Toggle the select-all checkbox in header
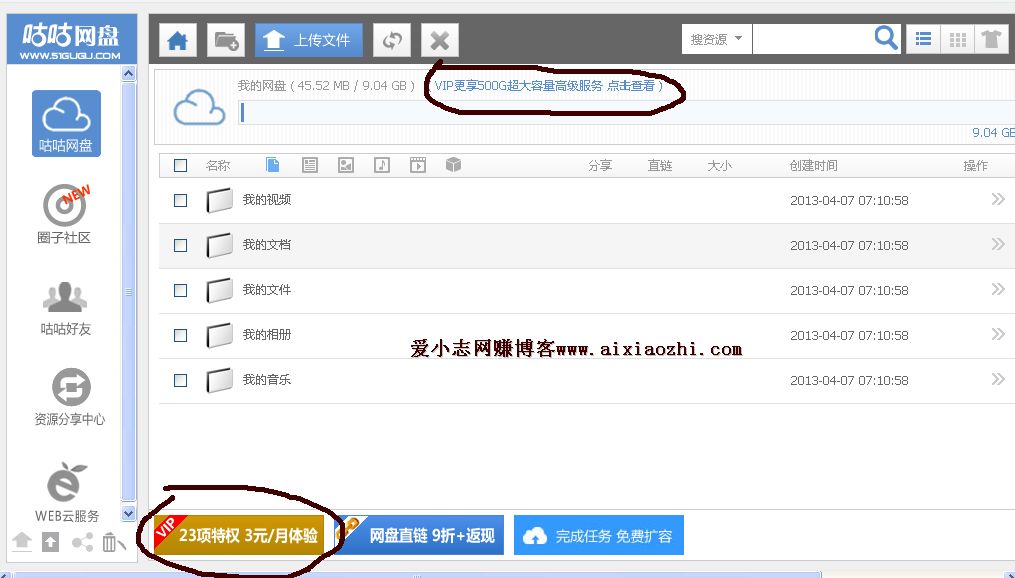1015x578 pixels. pyautogui.click(x=181, y=166)
